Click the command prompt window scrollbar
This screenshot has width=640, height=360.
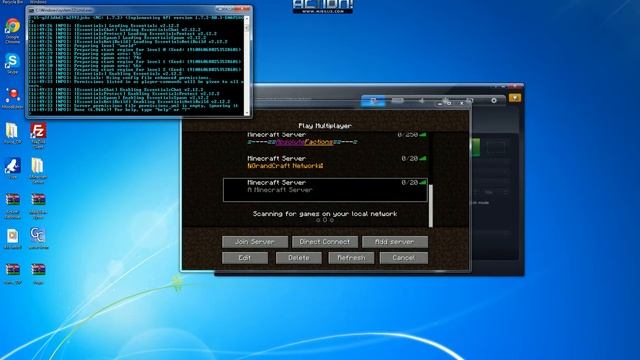tap(247, 65)
